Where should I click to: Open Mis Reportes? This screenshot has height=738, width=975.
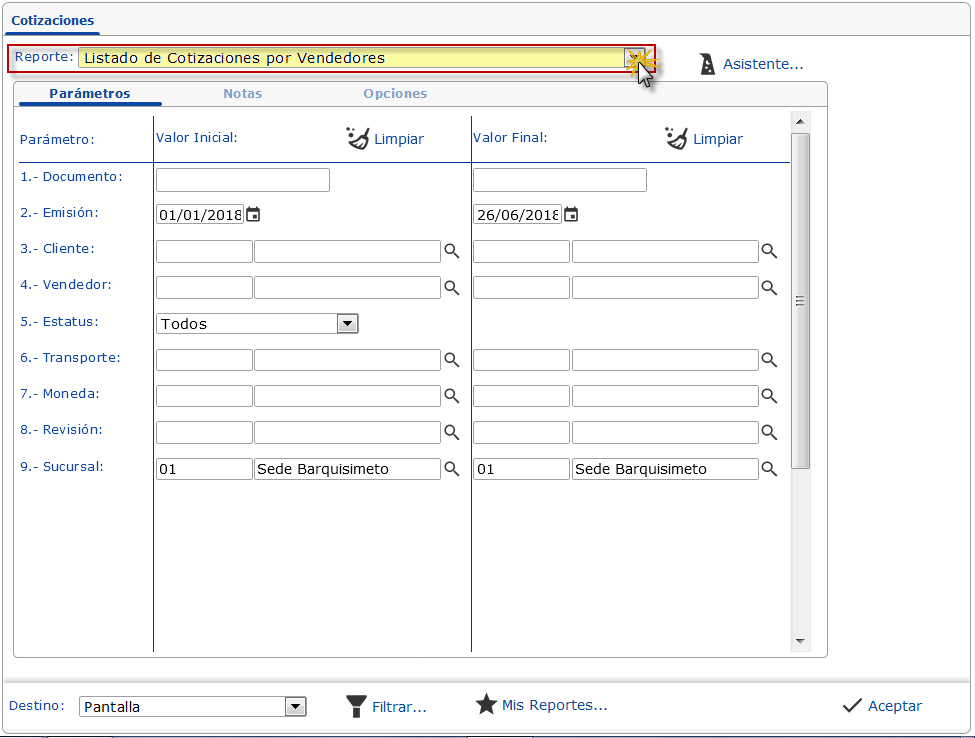541,705
